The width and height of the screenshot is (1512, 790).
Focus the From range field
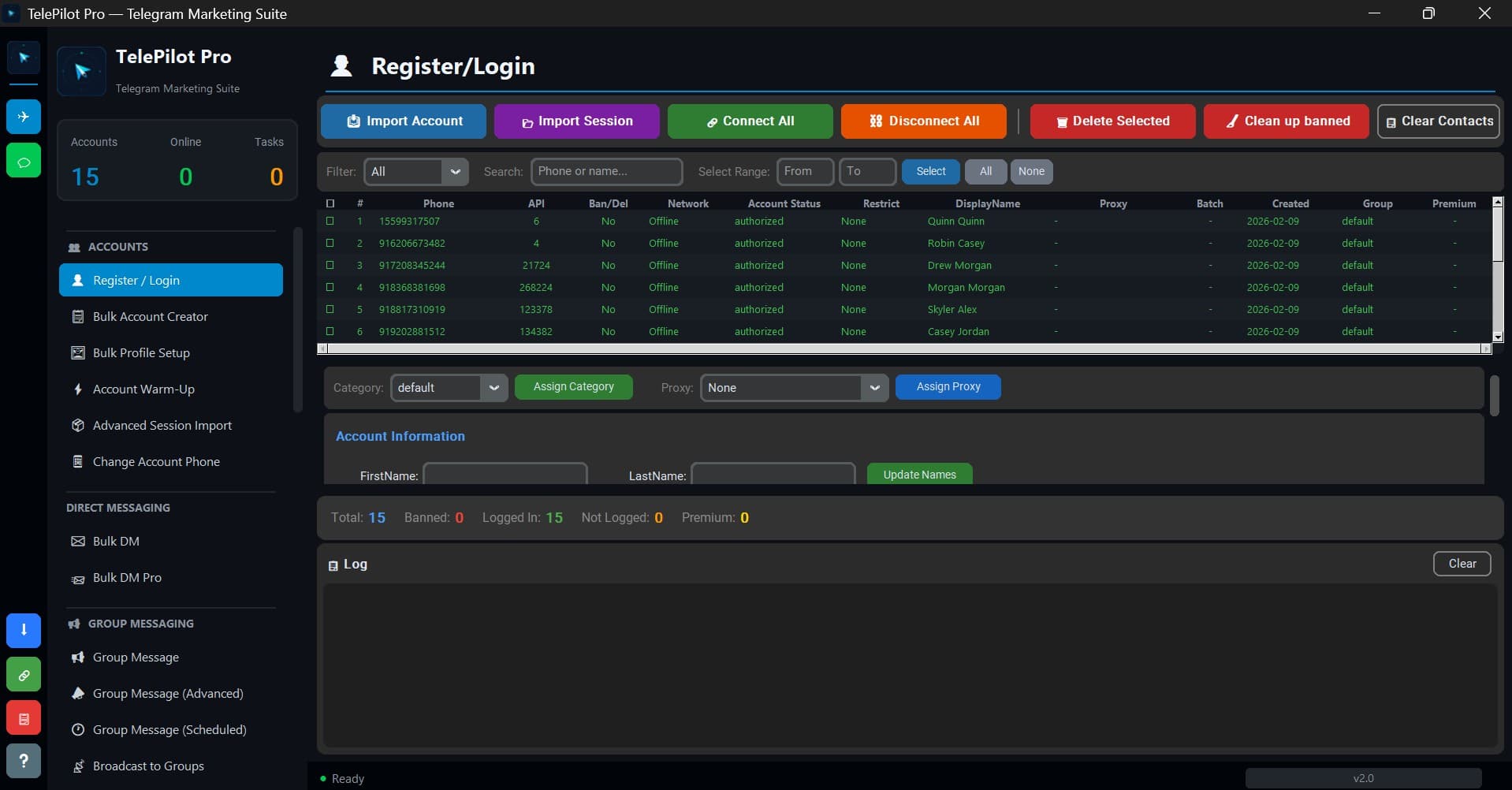coord(806,172)
